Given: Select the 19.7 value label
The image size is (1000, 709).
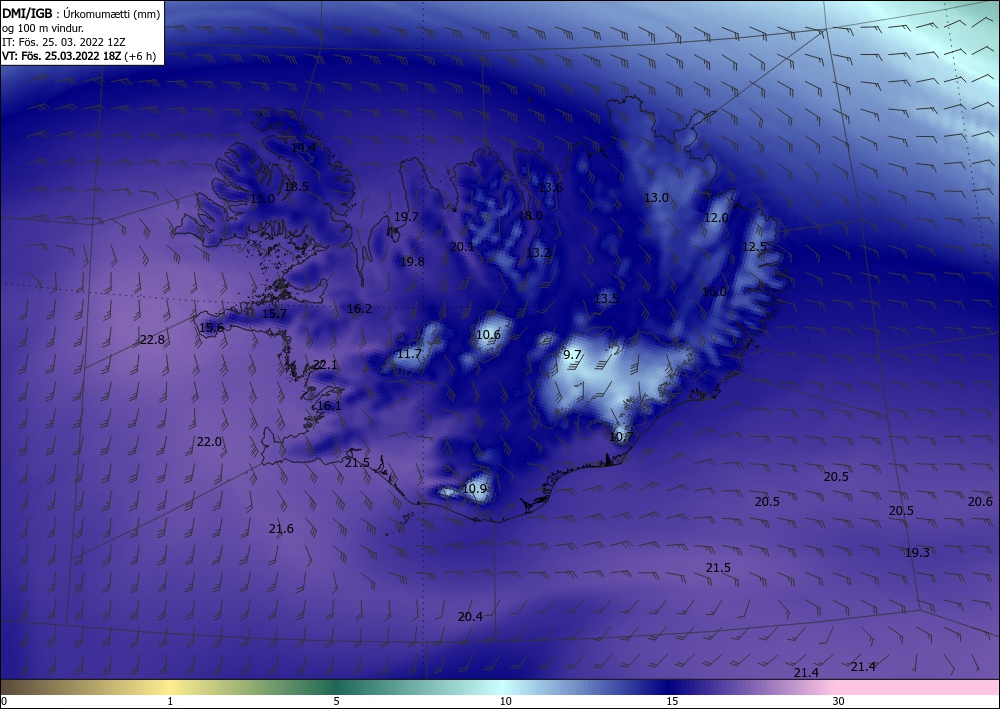Looking at the screenshot, I should pos(406,217).
